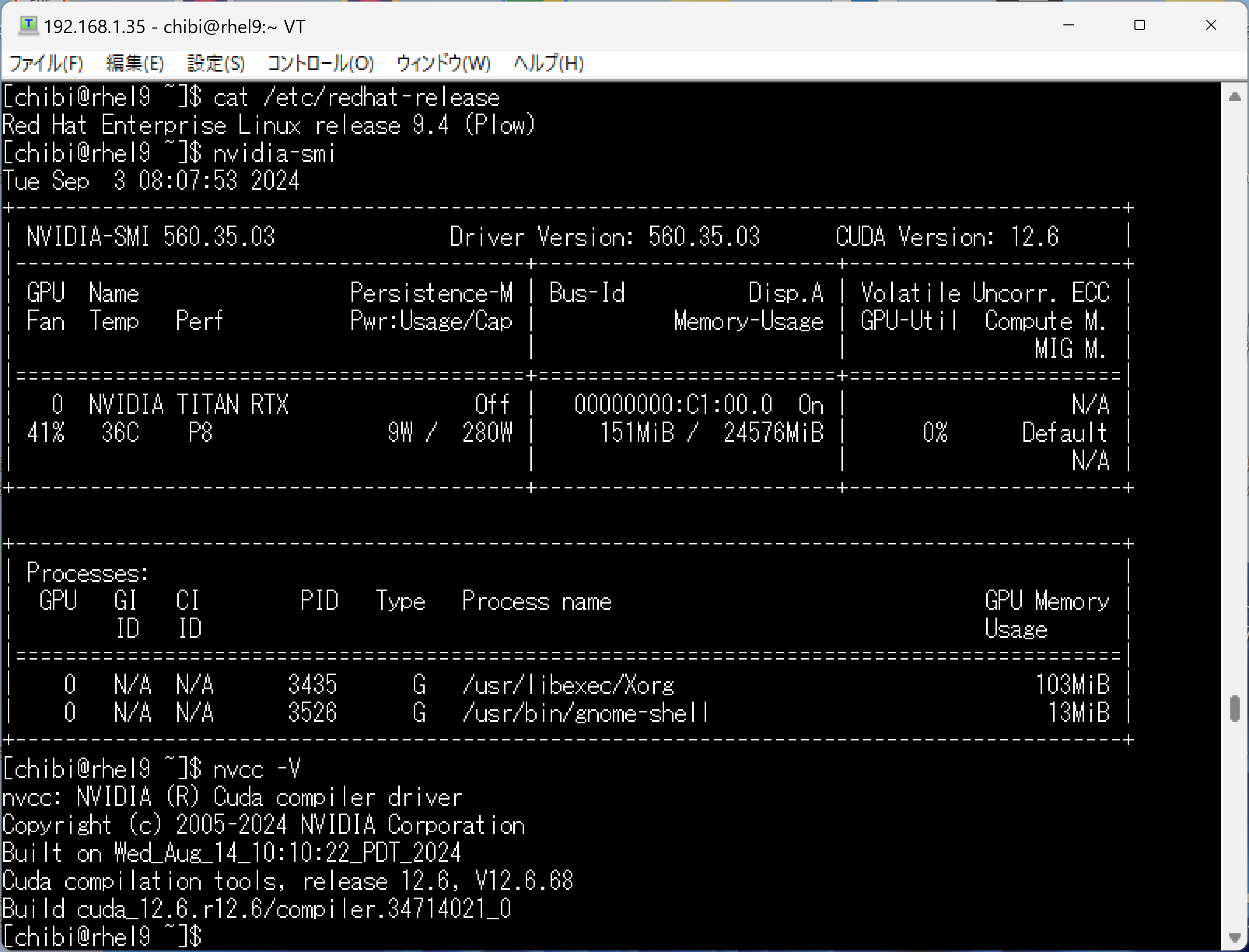Open the ファイル(F) menu
Image resolution: width=1249 pixels, height=952 pixels.
pyautogui.click(x=47, y=63)
